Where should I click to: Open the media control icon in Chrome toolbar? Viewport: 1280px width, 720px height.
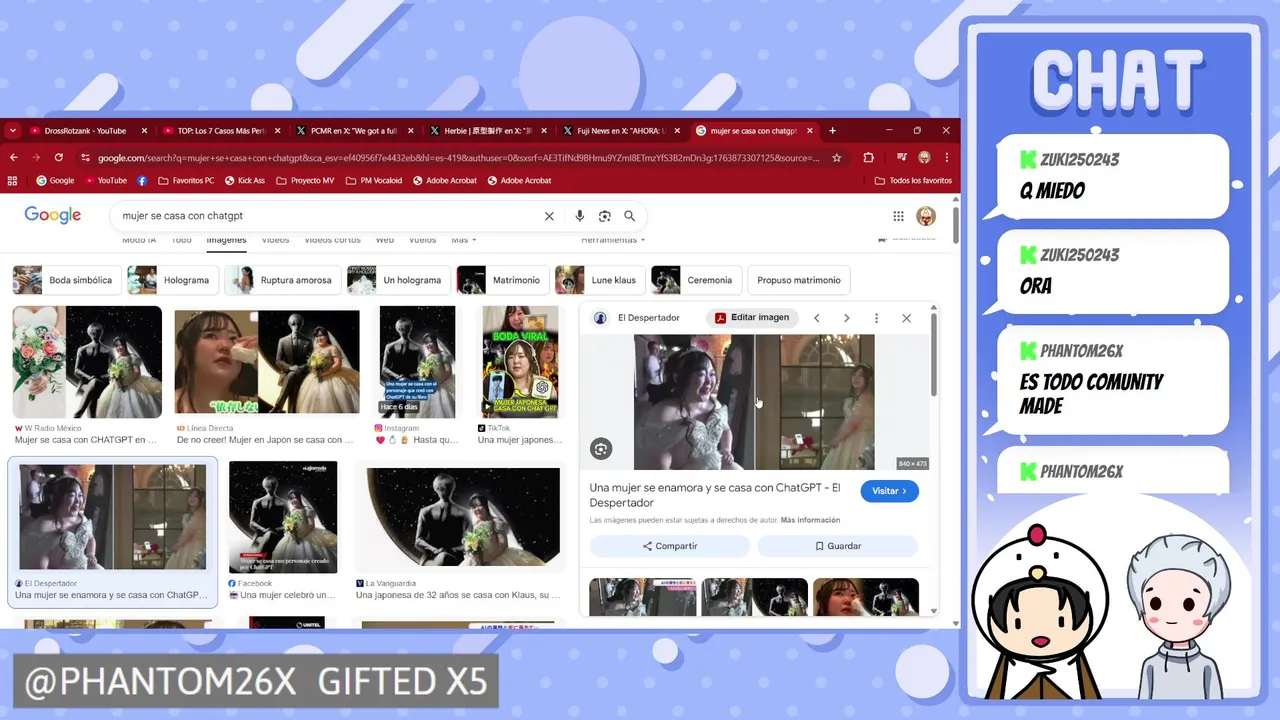[902, 157]
